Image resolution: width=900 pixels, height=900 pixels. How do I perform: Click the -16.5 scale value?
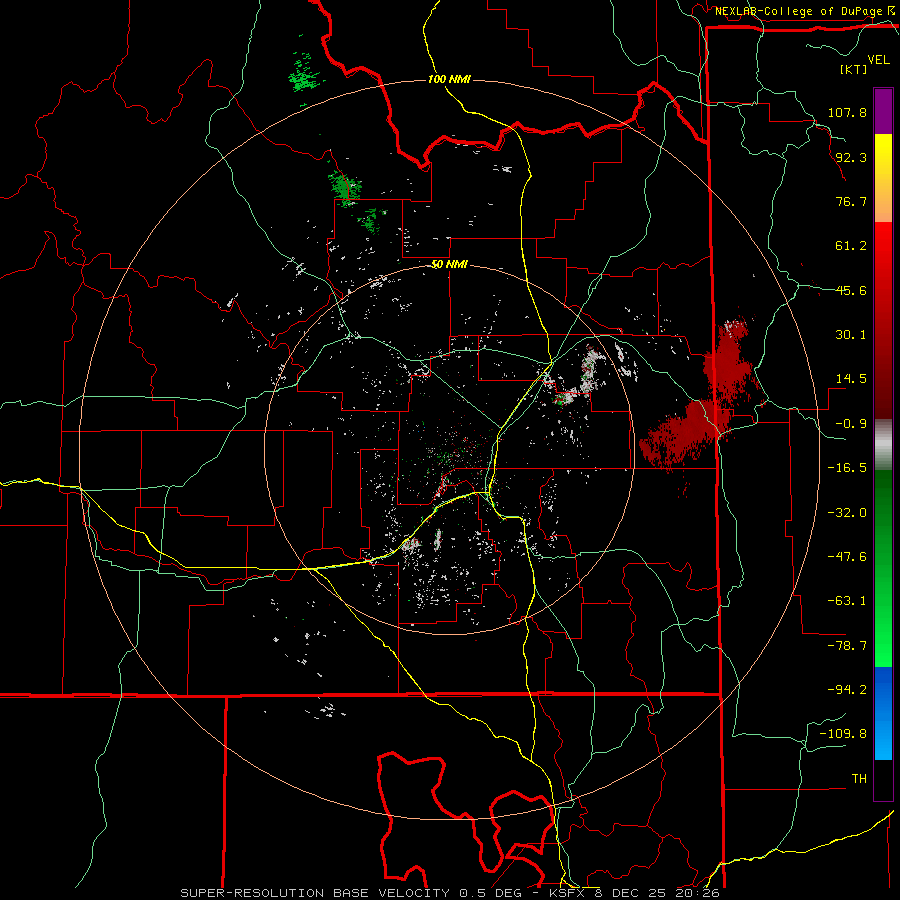point(847,468)
